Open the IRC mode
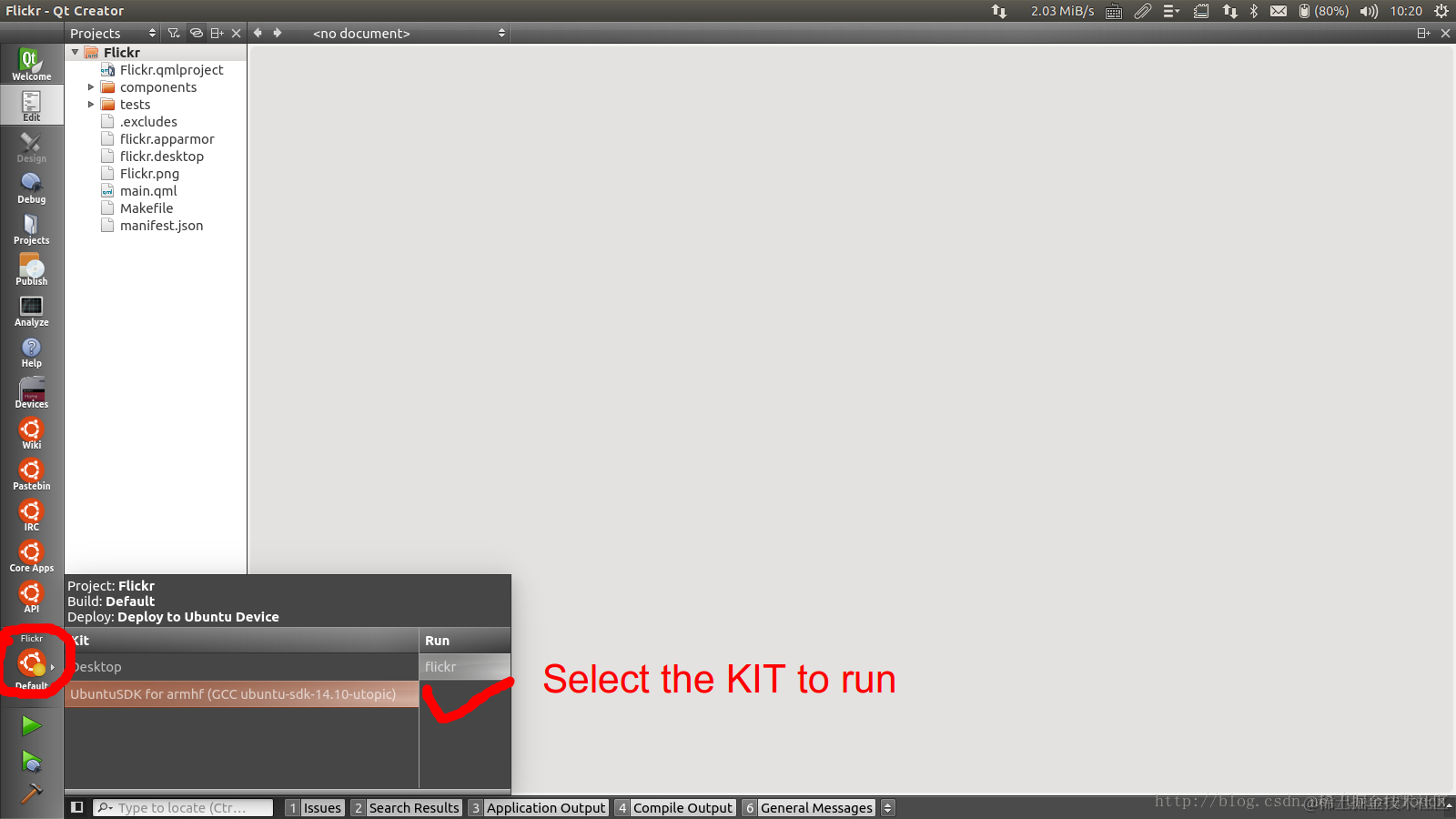Viewport: 1456px width, 819px height. [31, 515]
